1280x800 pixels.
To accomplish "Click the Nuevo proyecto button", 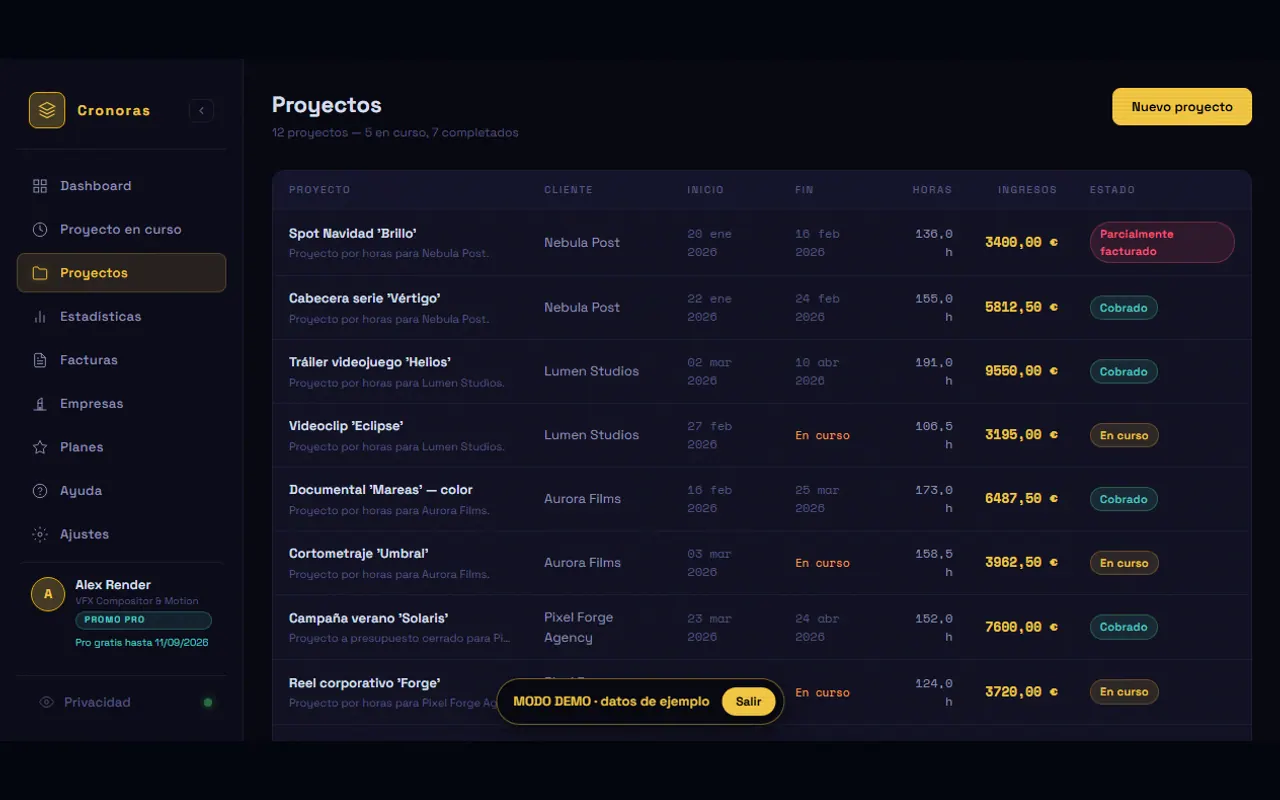I will (x=1182, y=106).
